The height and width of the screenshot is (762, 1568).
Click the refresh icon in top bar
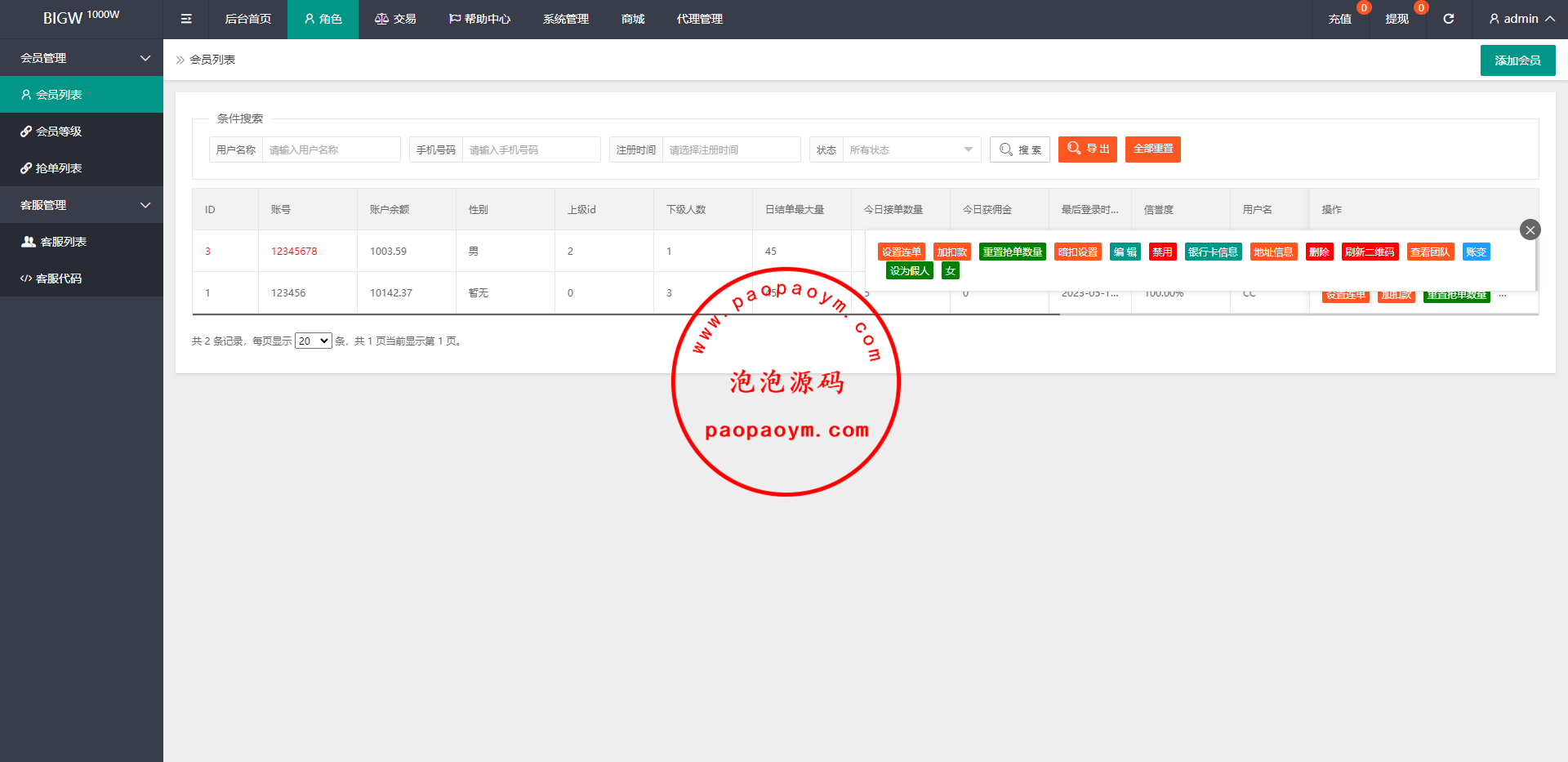pyautogui.click(x=1448, y=19)
